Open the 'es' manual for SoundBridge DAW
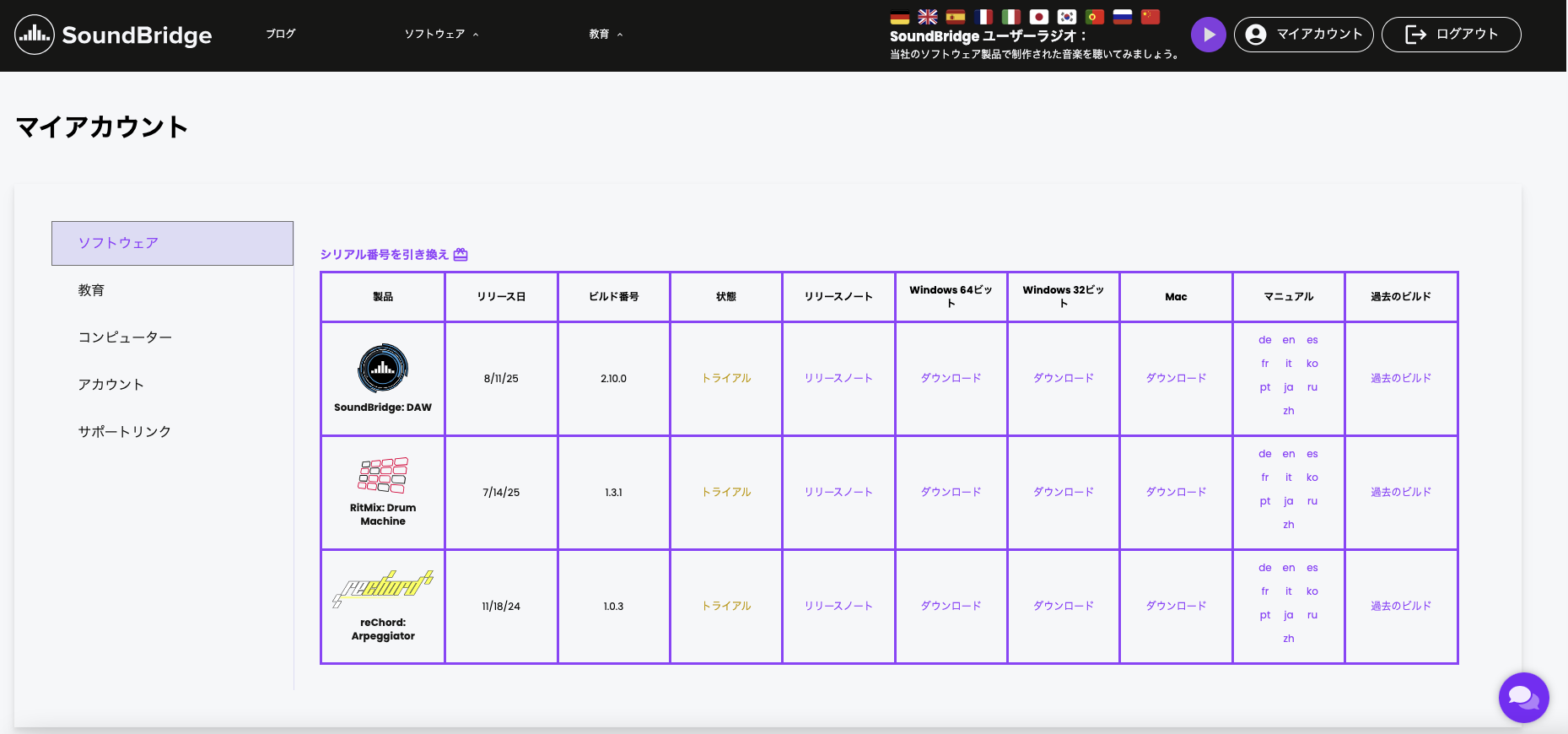 1312,340
